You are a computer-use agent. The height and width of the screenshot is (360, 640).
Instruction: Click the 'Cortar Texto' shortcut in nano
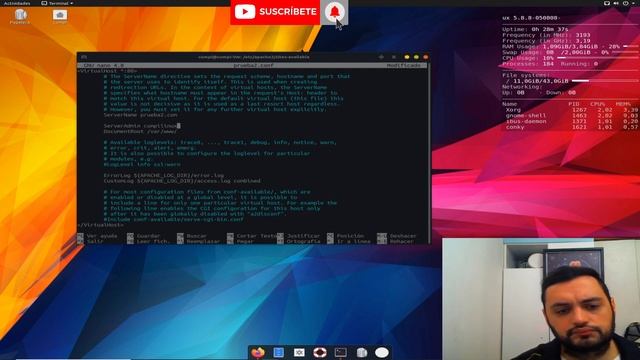coord(252,236)
